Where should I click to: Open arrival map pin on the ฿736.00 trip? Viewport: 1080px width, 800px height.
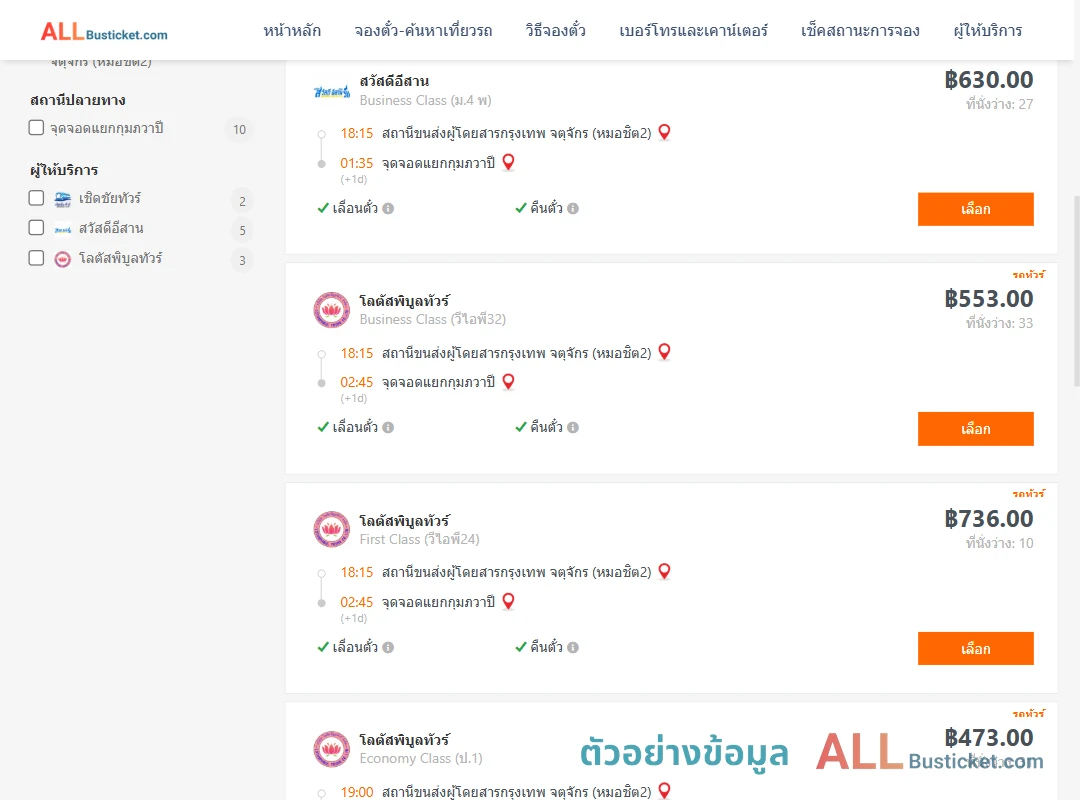coord(508,601)
